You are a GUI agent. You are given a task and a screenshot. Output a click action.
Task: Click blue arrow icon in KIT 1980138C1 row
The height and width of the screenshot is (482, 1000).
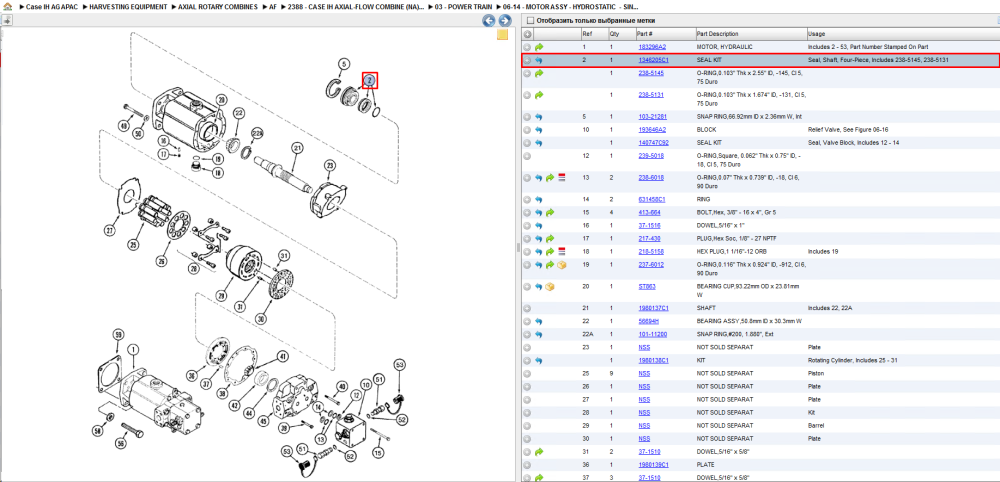click(539, 360)
